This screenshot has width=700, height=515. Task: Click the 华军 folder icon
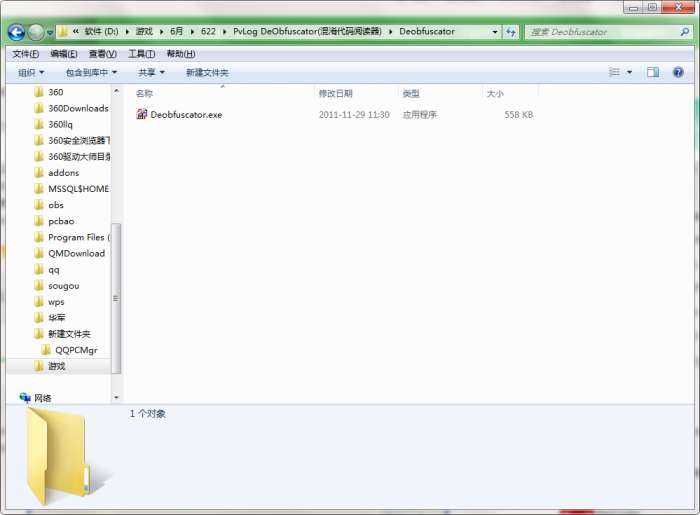39,317
